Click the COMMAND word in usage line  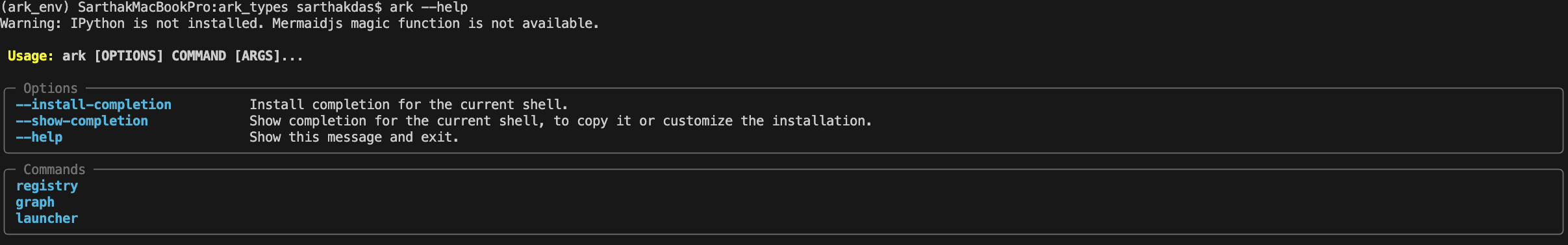(x=199, y=56)
